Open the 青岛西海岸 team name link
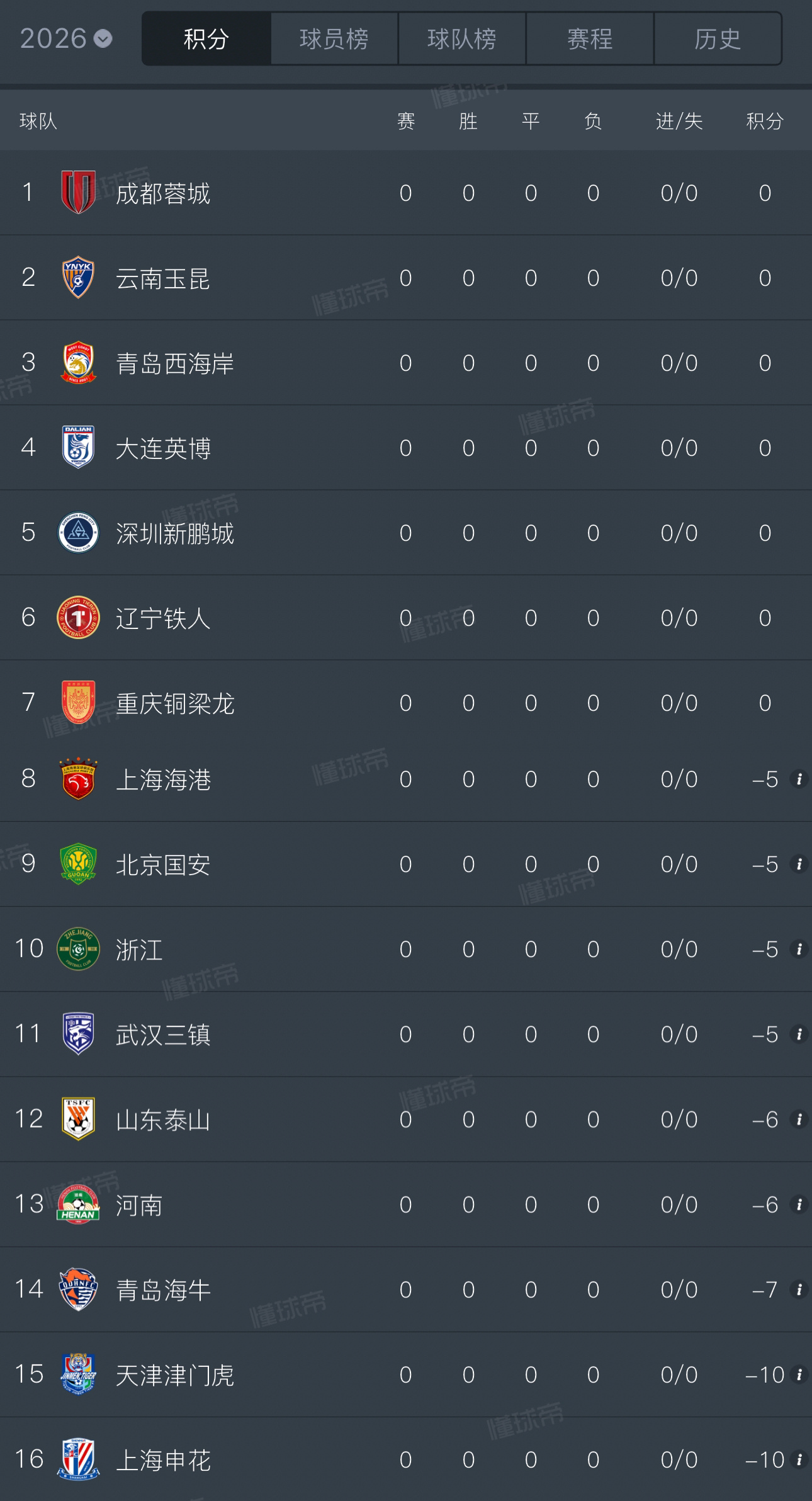The image size is (812, 1501). tap(175, 363)
